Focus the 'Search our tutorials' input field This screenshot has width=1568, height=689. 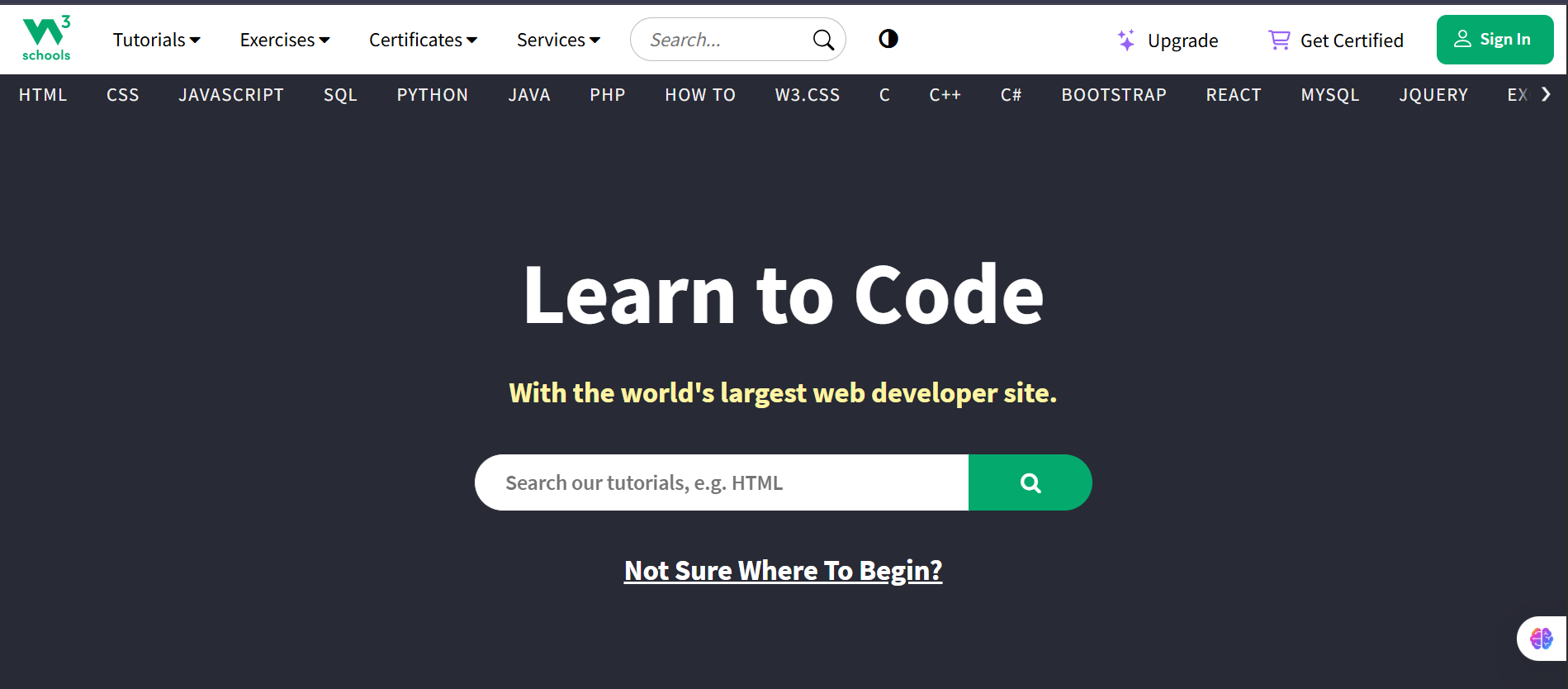[x=722, y=482]
